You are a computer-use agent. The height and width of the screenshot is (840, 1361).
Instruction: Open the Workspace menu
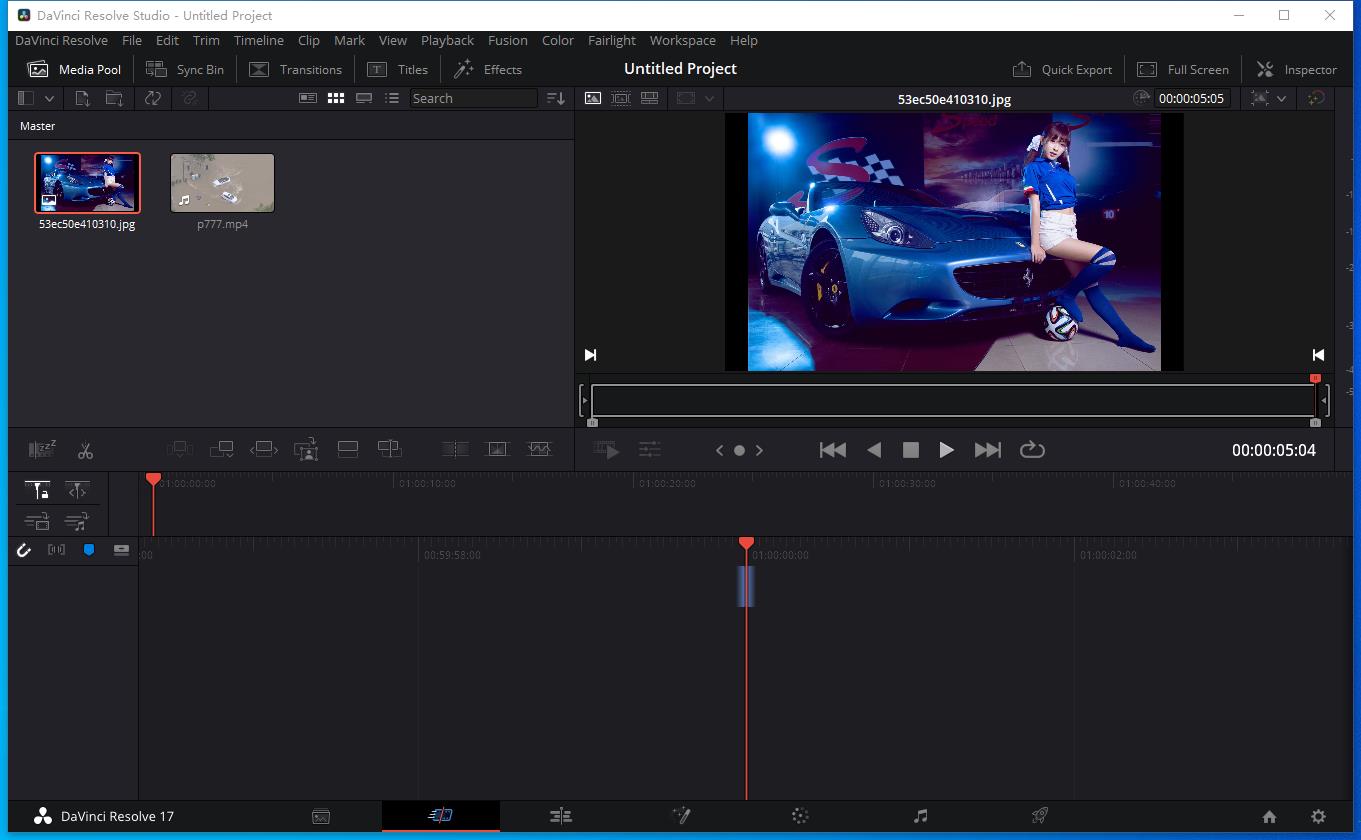682,40
